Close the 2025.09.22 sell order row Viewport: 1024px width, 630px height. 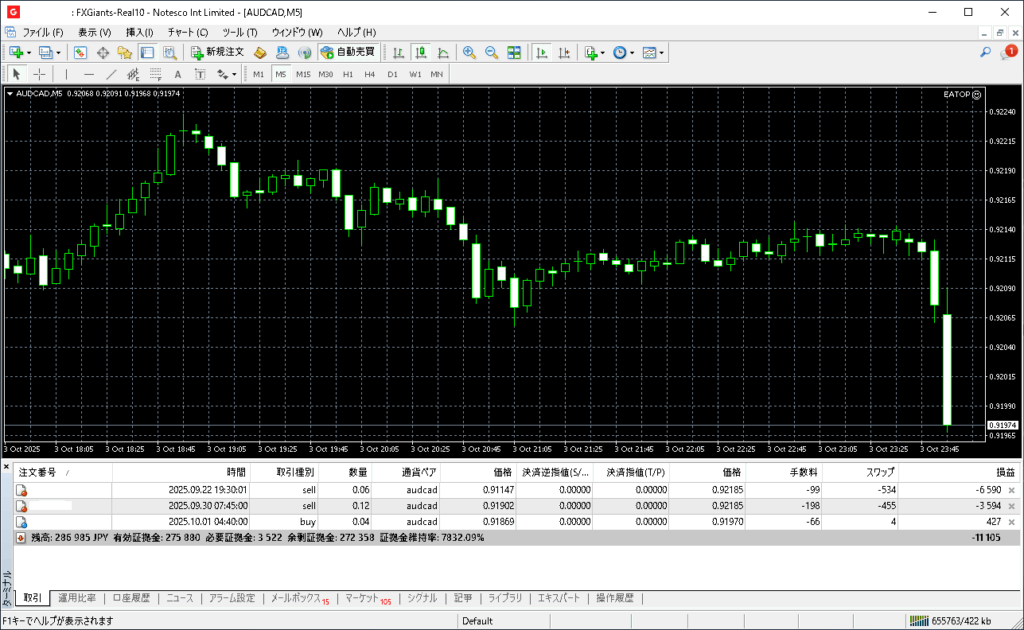point(1011,490)
